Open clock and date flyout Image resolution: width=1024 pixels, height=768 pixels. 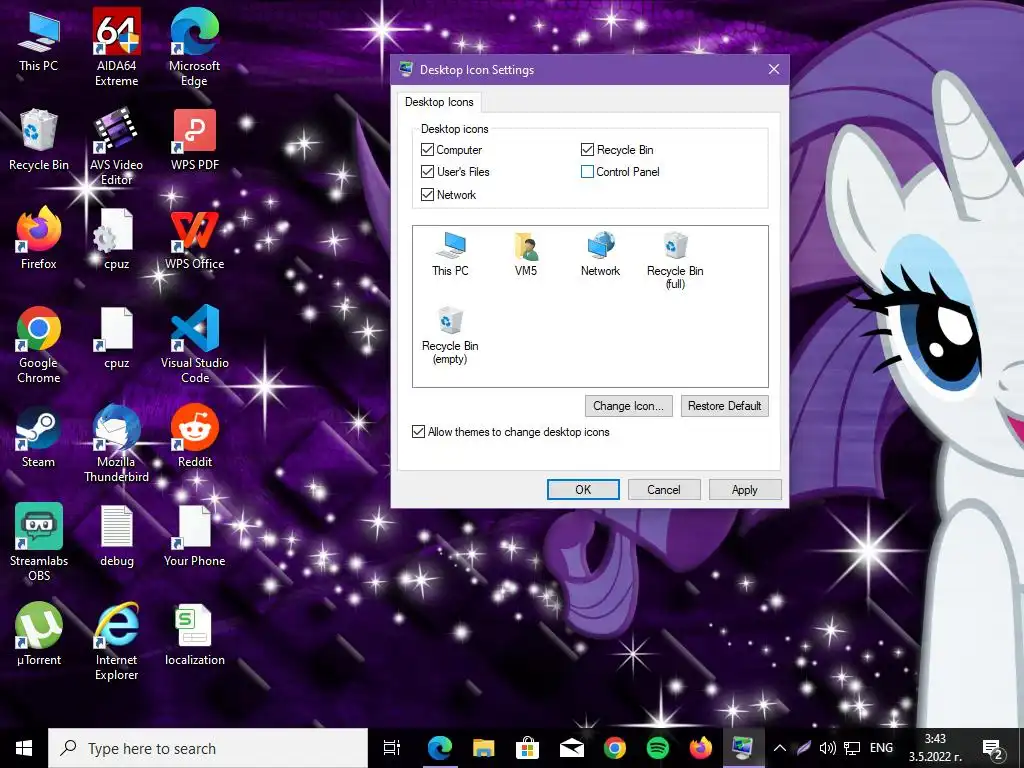pos(935,748)
